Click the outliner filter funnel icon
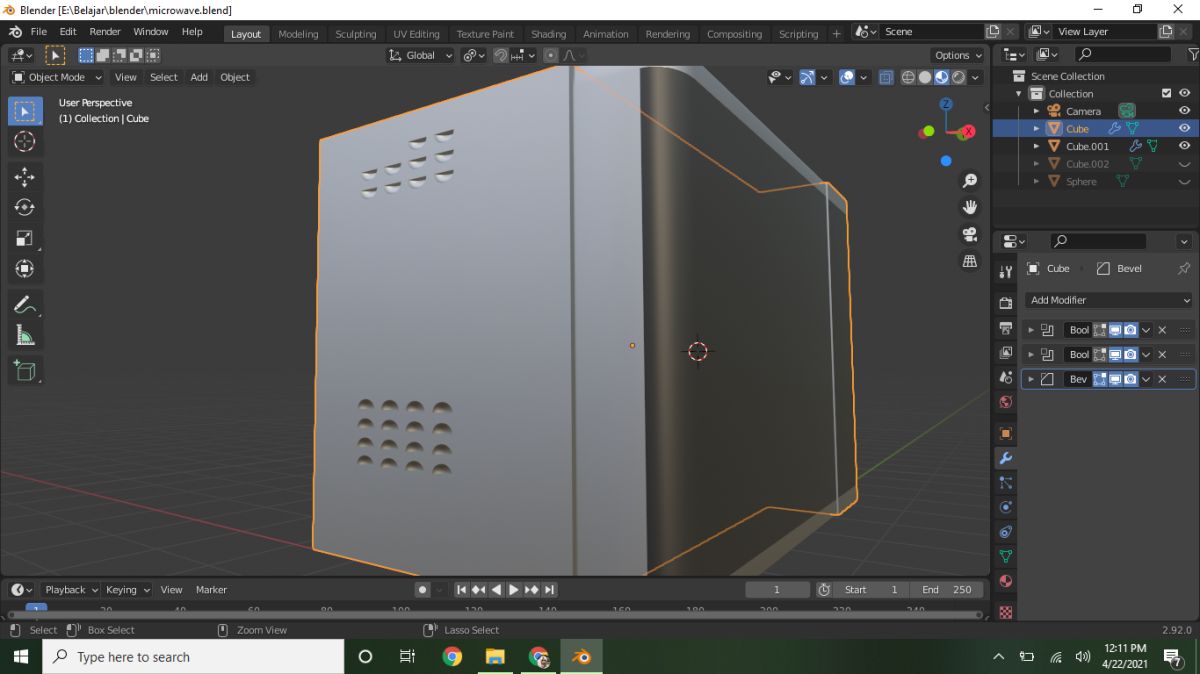 (x=1193, y=54)
